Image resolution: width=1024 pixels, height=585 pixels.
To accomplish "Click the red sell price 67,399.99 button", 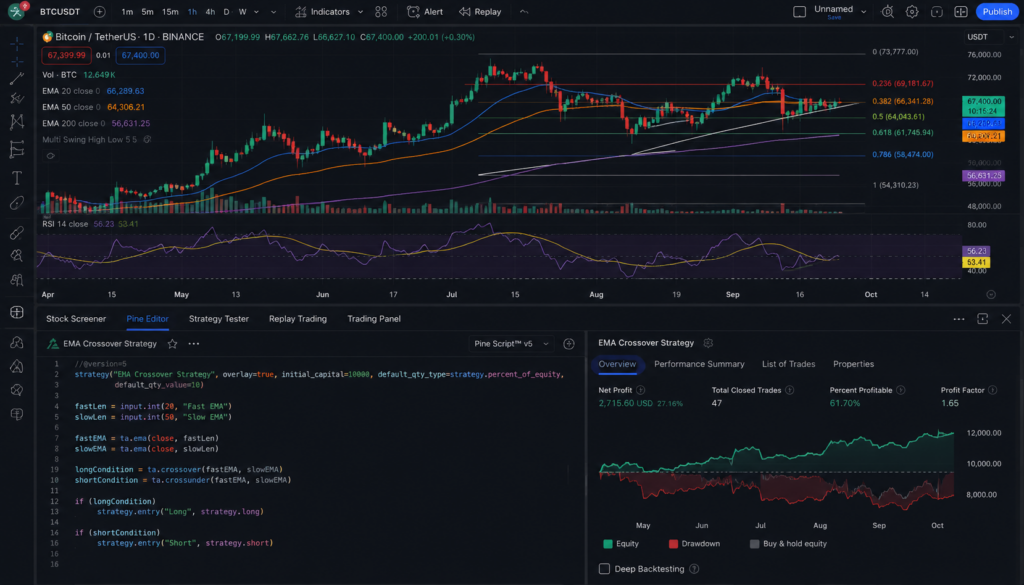I will coord(67,55).
